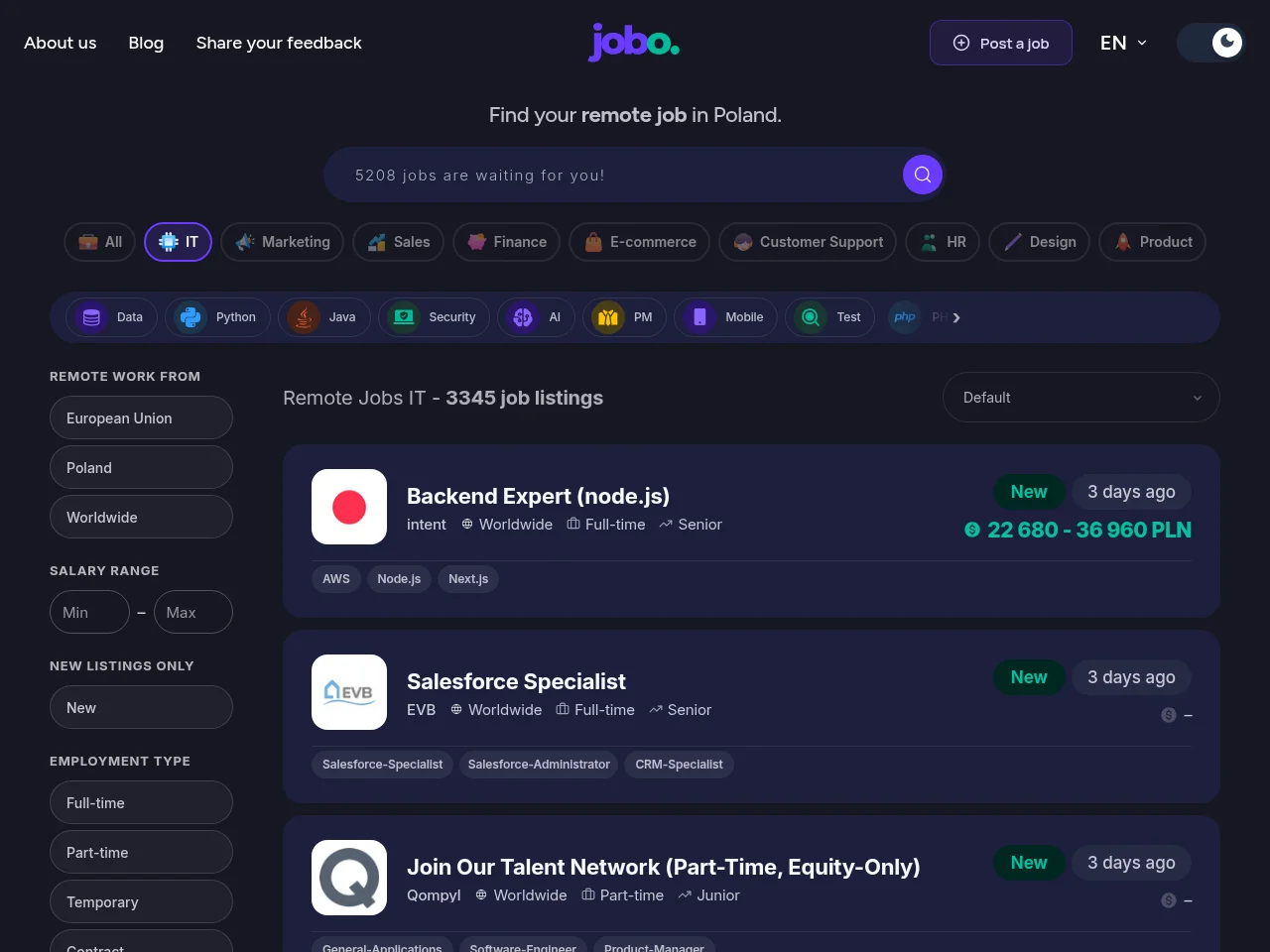Viewport: 1270px width, 952px height.
Task: Open the Blog link
Action: click(146, 43)
